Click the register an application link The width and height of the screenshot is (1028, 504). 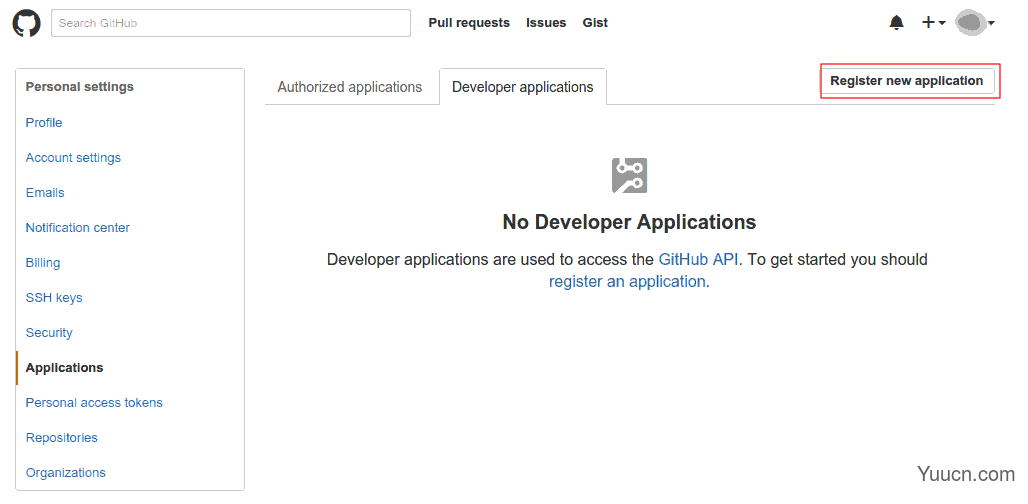[627, 282]
